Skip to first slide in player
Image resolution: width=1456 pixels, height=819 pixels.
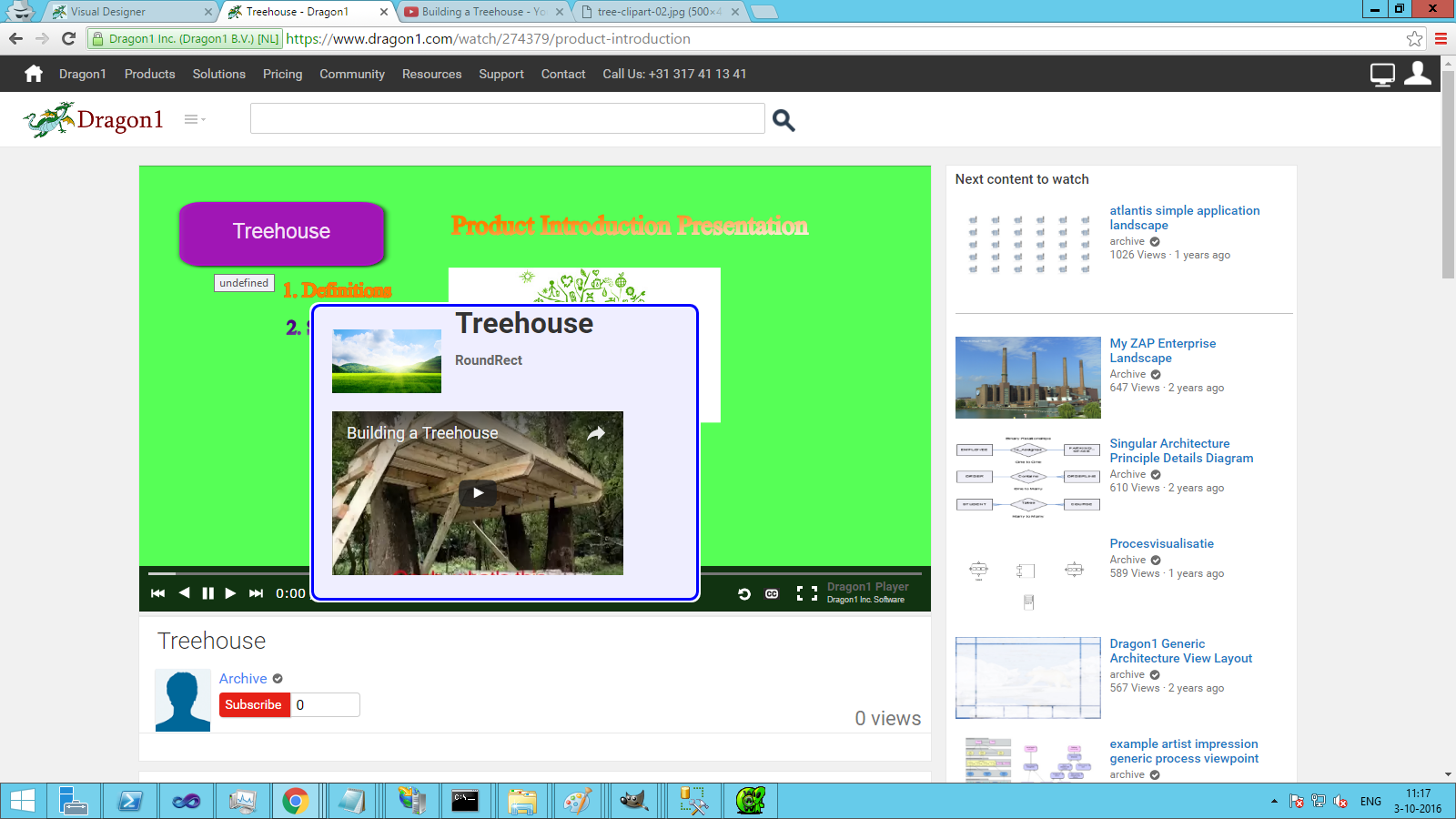click(157, 593)
